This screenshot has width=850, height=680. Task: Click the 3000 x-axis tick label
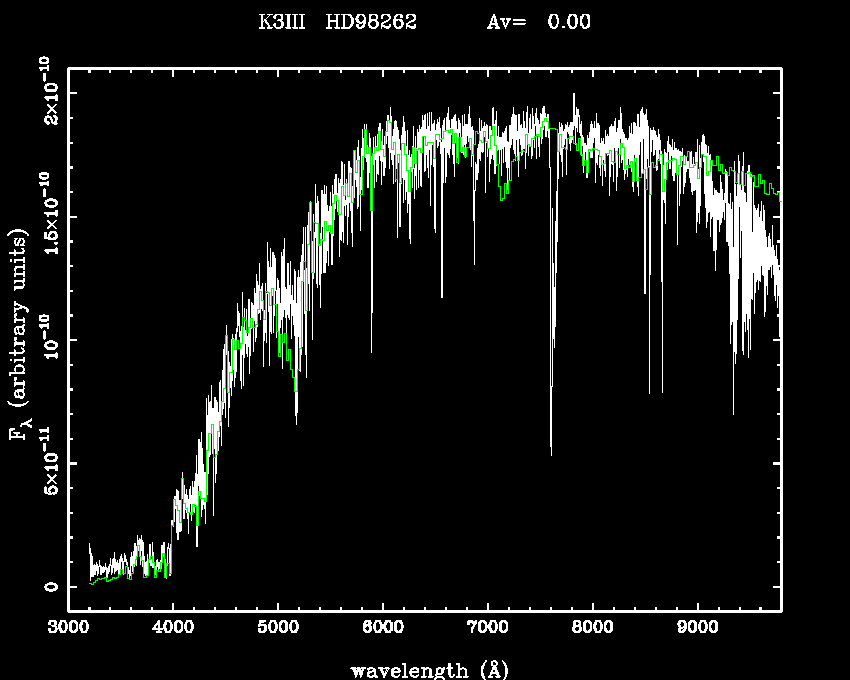(68, 629)
